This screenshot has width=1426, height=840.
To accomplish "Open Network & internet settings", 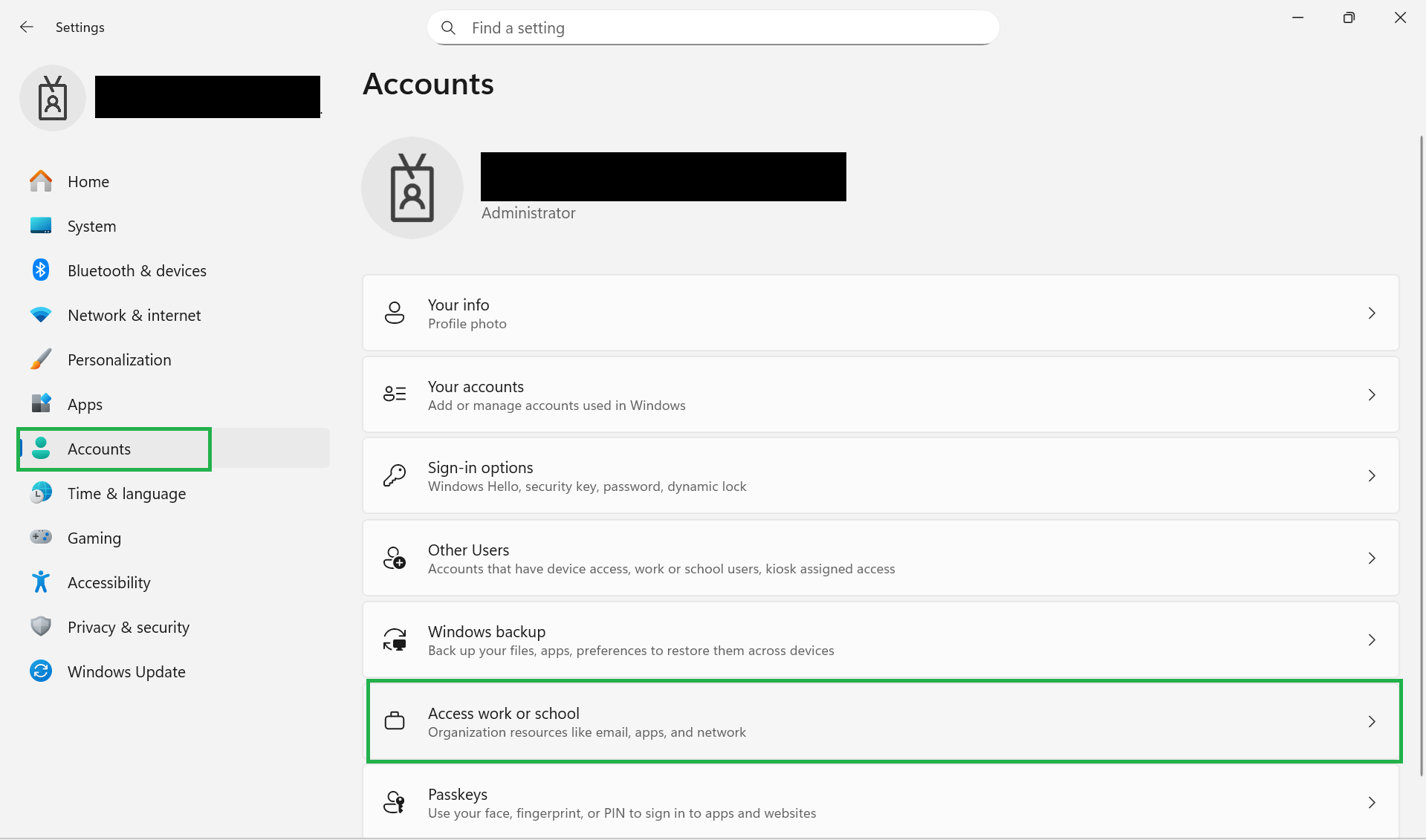I will click(135, 315).
